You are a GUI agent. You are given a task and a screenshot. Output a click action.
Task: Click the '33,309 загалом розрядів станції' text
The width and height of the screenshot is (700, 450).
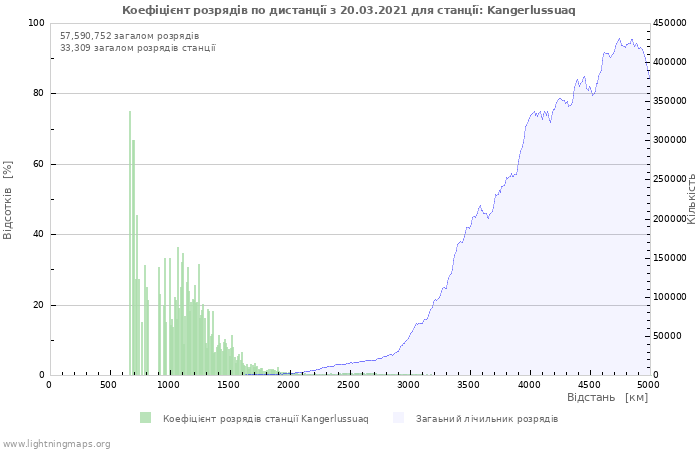click(138, 47)
